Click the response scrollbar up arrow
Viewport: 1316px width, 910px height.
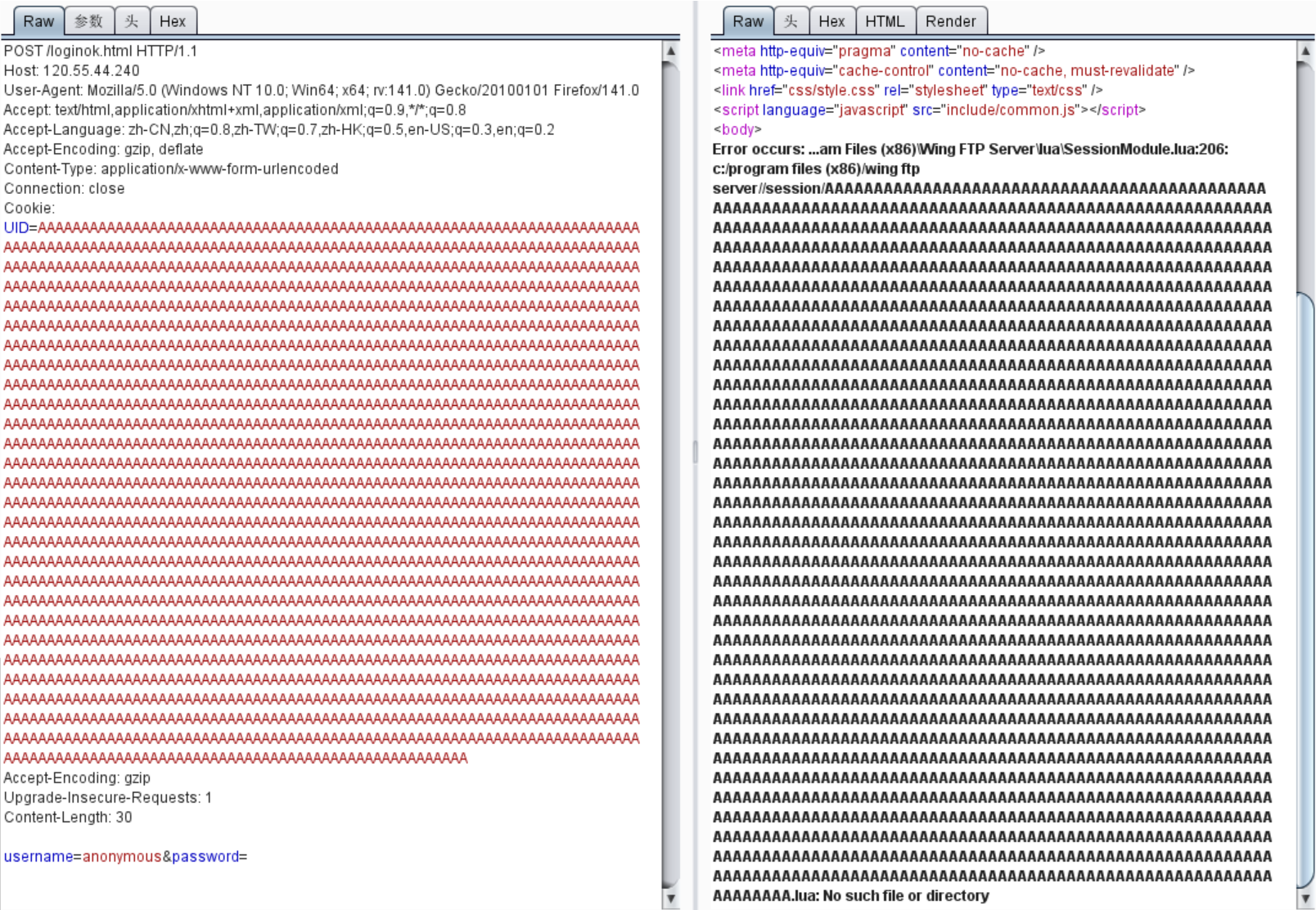pyautogui.click(x=1304, y=49)
